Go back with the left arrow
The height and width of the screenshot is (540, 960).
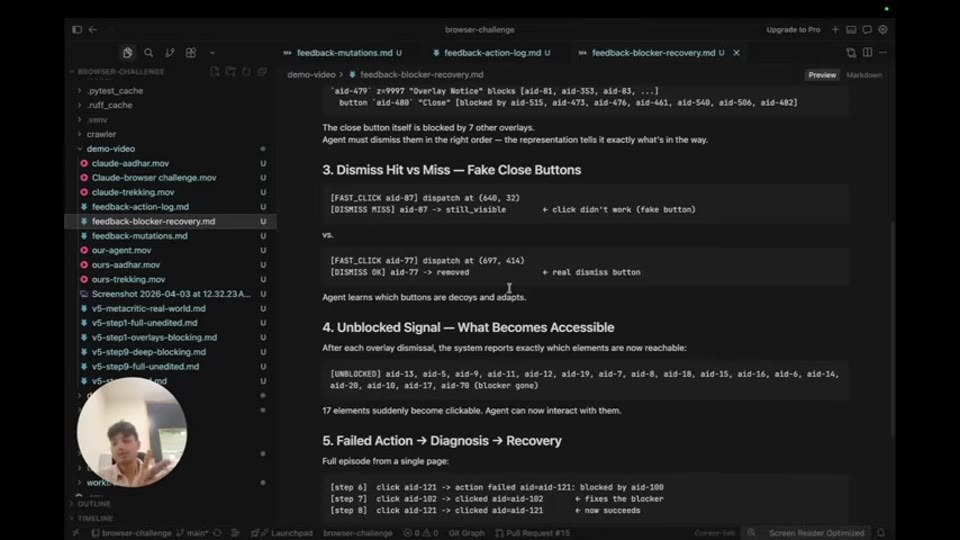[93, 29]
